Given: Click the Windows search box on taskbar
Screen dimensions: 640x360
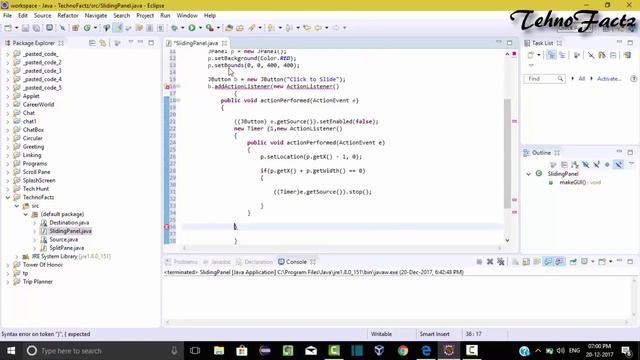Looking at the screenshot, I should click(102, 351).
